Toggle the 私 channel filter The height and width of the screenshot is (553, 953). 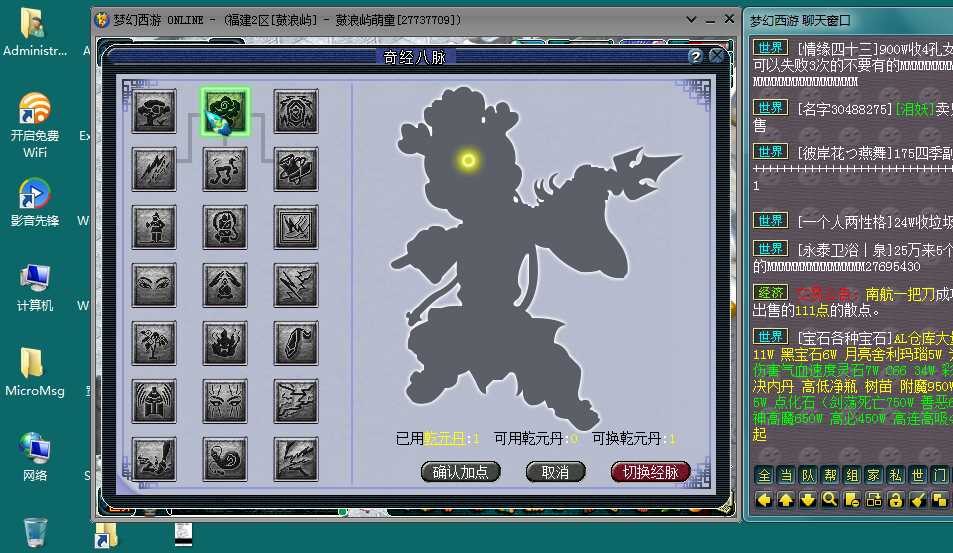click(x=896, y=475)
